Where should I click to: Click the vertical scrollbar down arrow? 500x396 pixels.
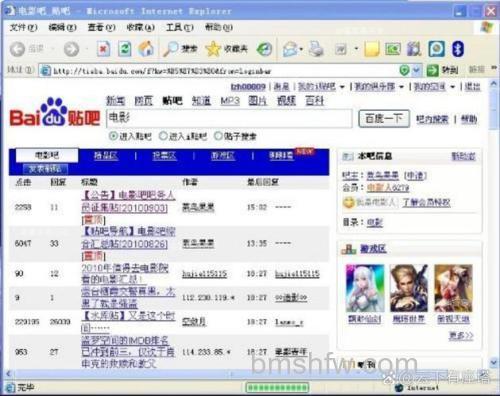[494, 362]
